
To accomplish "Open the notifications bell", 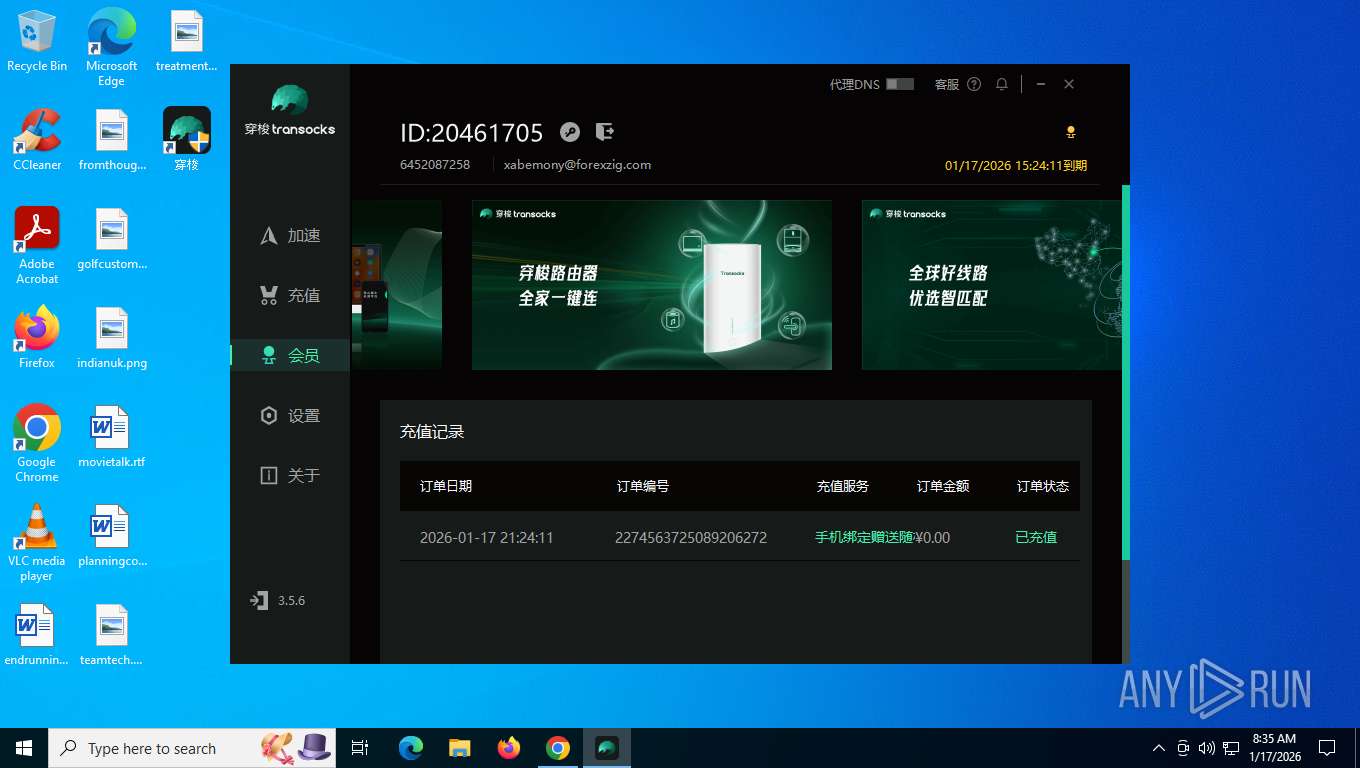I will point(1001,84).
